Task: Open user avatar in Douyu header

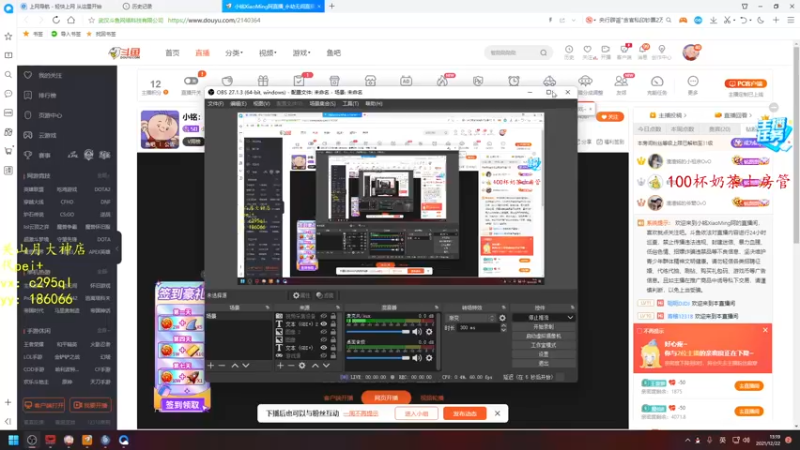Action: (x=691, y=52)
